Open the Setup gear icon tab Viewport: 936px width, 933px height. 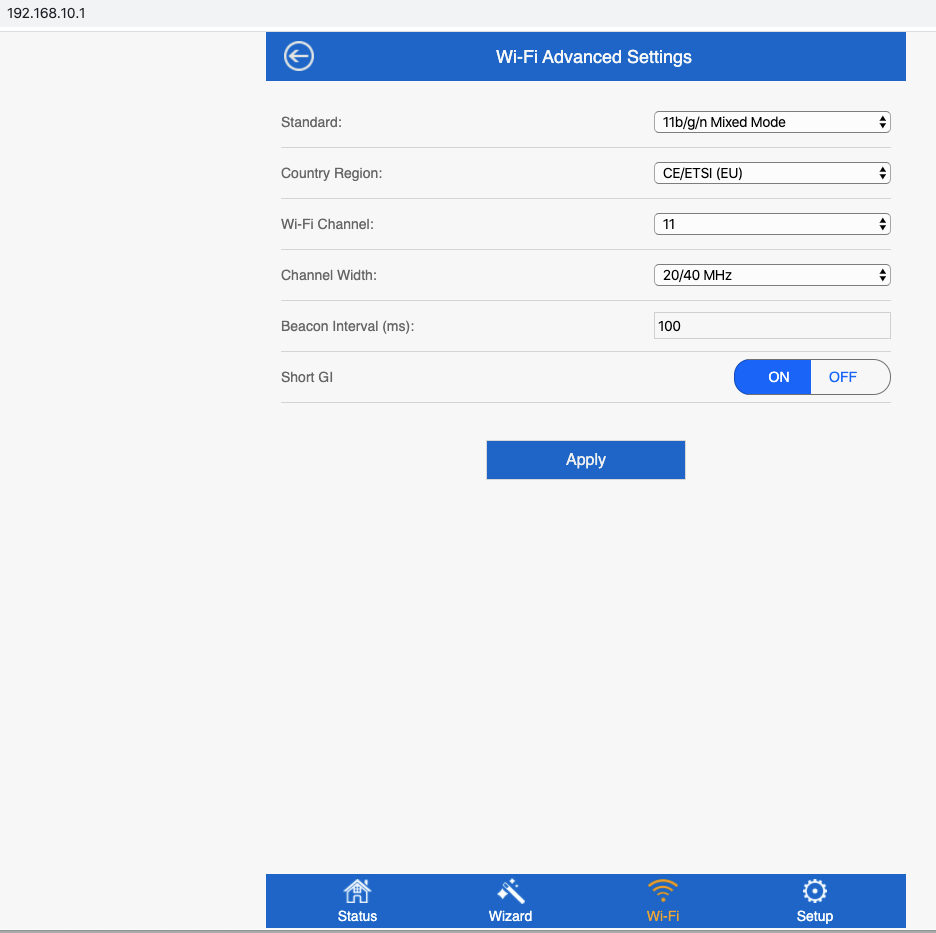point(814,901)
